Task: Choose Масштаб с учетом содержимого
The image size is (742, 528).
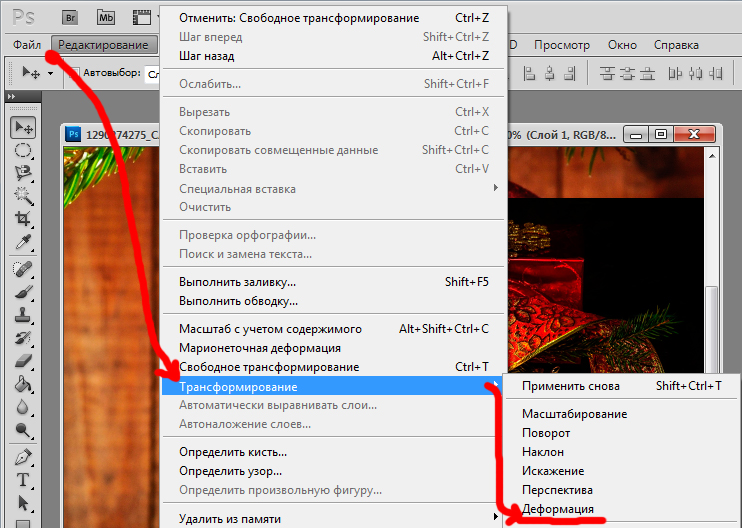Action: point(334,329)
